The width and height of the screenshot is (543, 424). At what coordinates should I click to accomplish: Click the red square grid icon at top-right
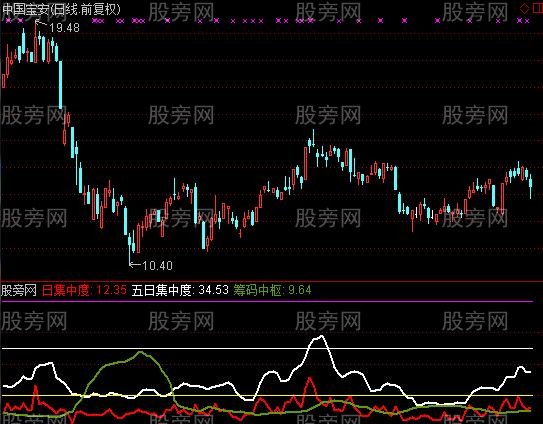[x=537, y=9]
